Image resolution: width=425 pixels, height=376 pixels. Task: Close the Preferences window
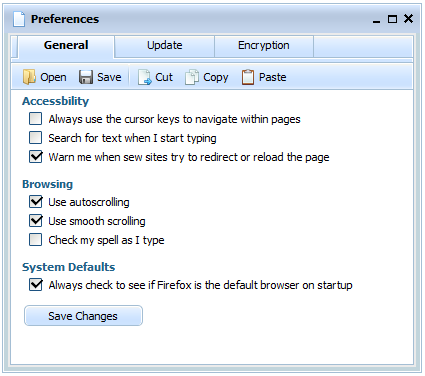pos(408,19)
